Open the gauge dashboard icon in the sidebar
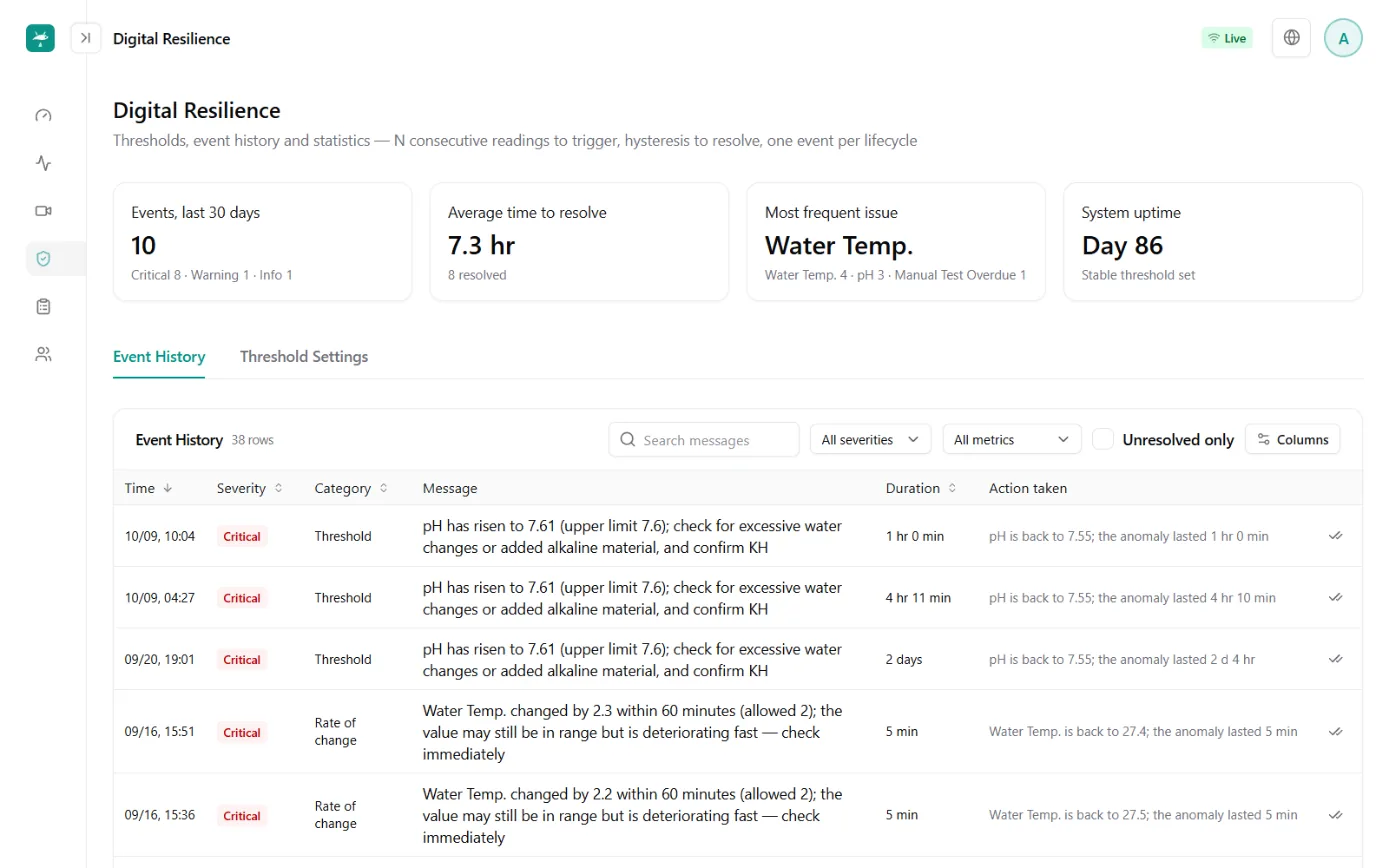 (43, 115)
